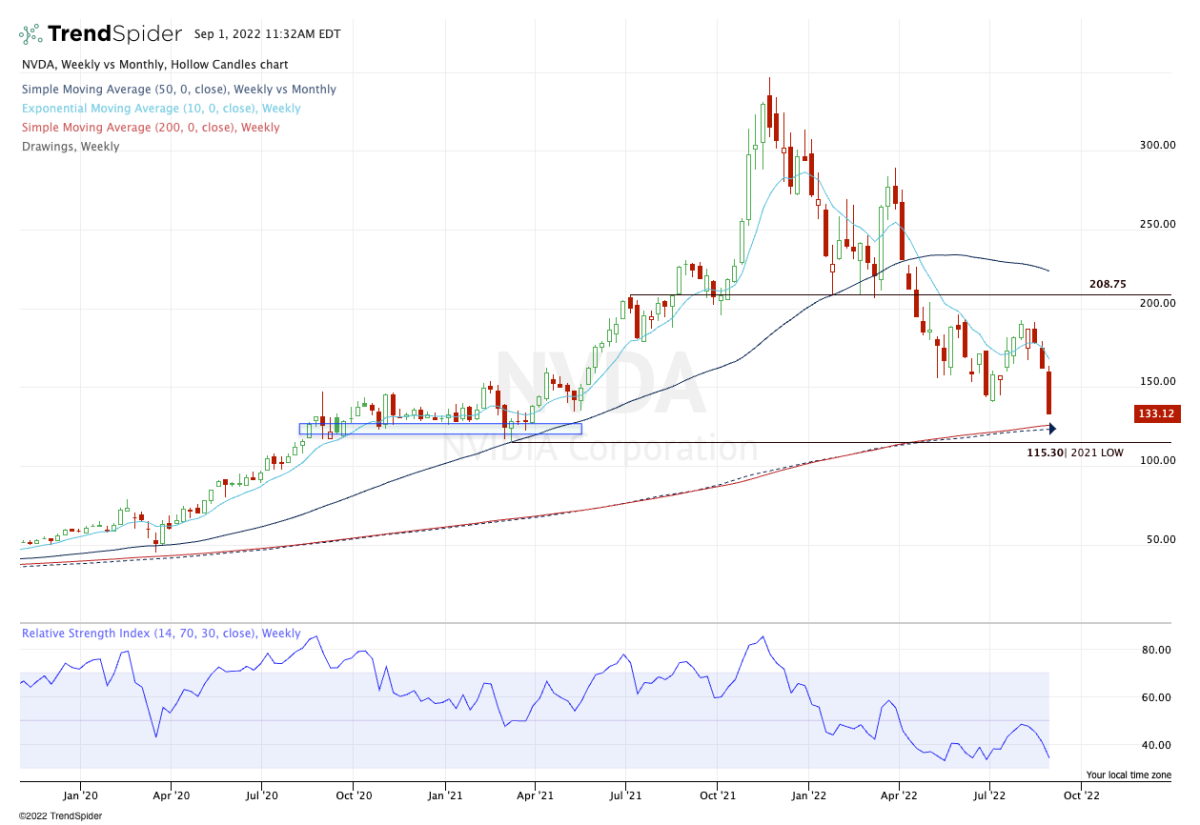The width and height of the screenshot is (1200, 825).
Task: Click the TrendSpider spider logo icon
Action: tap(30, 34)
